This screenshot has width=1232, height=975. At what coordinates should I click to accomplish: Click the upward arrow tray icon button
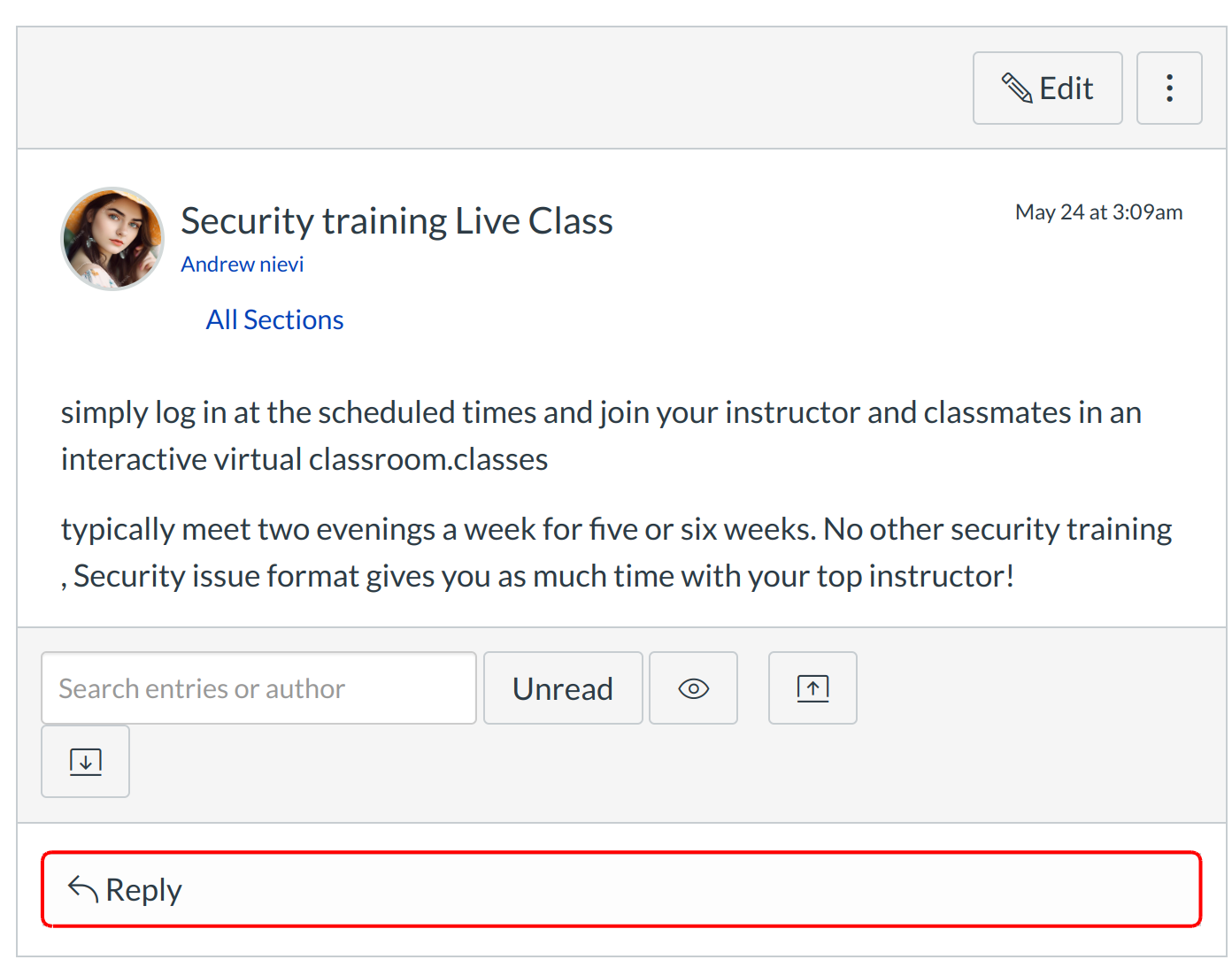coord(812,688)
